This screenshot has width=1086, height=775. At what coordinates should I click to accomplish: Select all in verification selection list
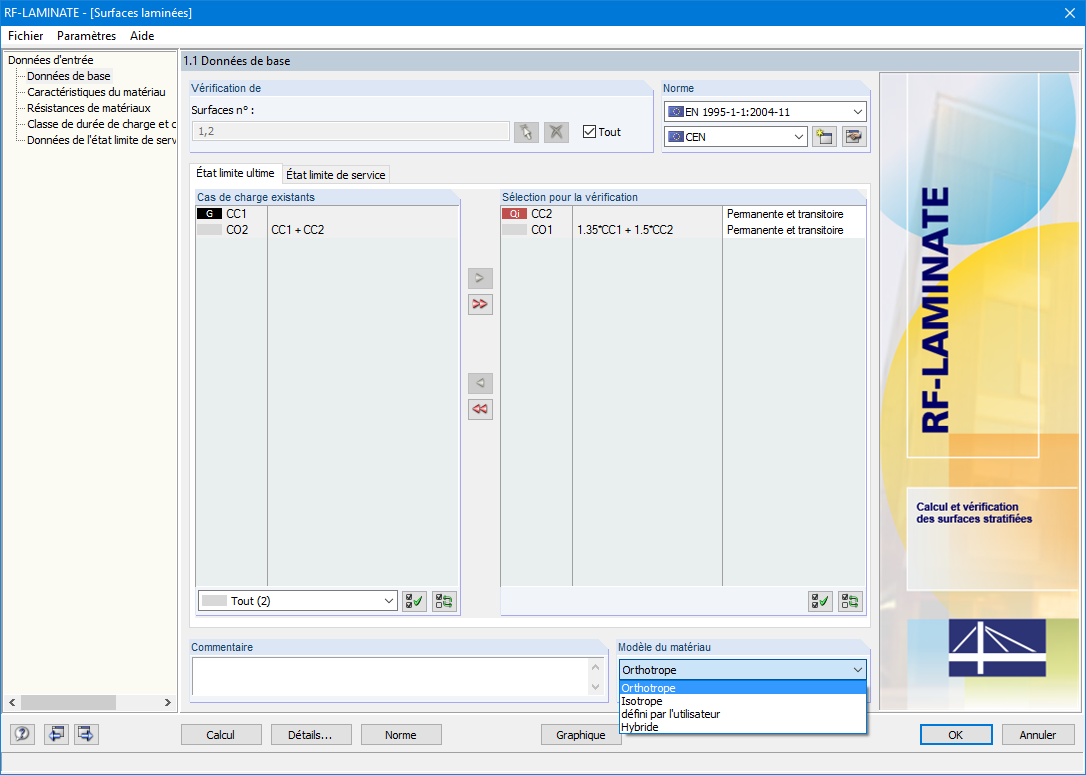[x=820, y=601]
